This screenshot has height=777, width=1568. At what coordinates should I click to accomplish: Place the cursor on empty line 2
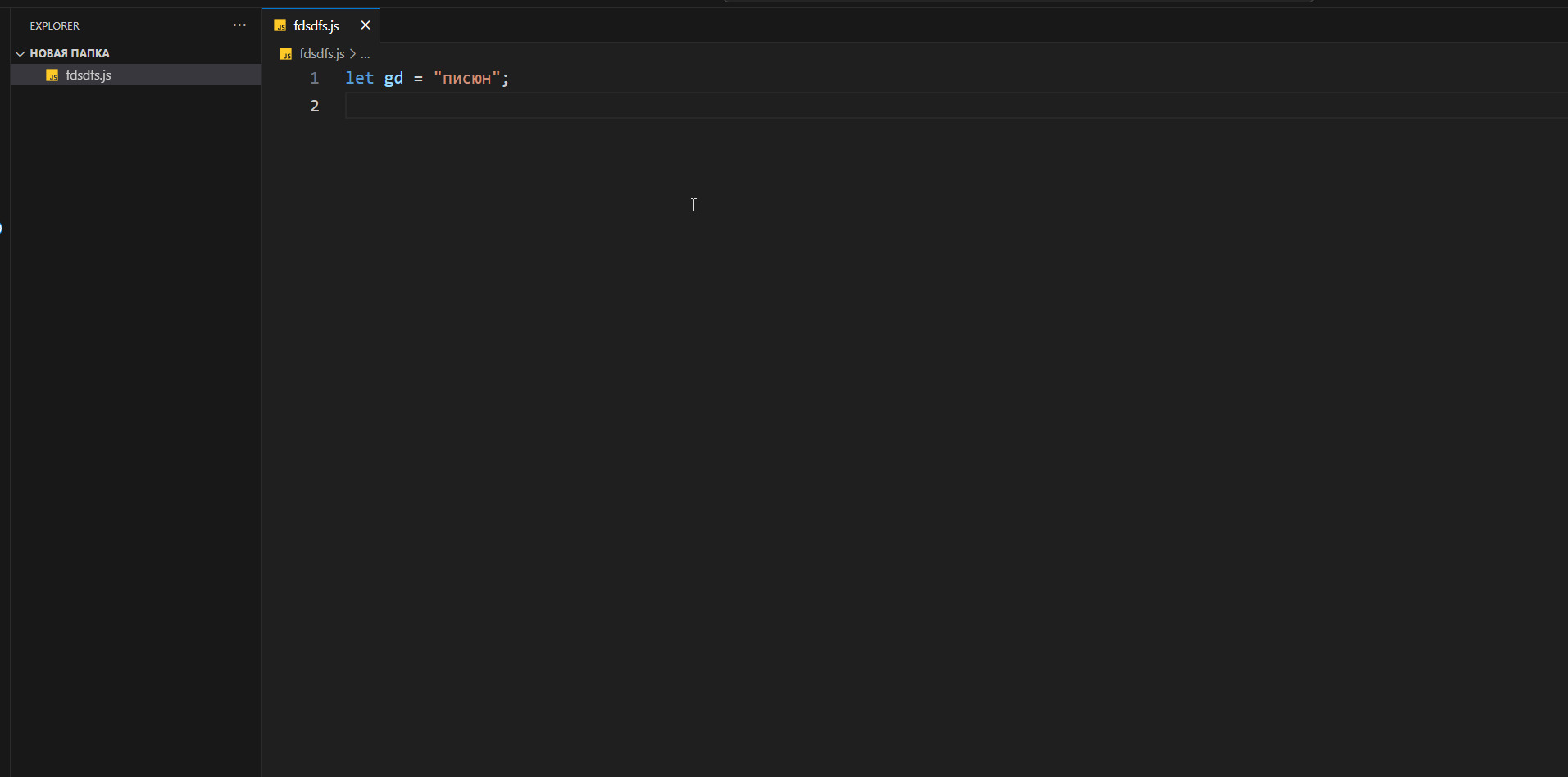coord(574,106)
